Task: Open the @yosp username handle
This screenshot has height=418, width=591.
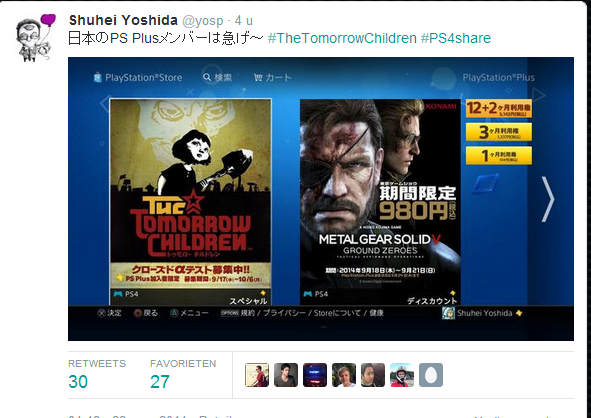Action: click(x=203, y=20)
